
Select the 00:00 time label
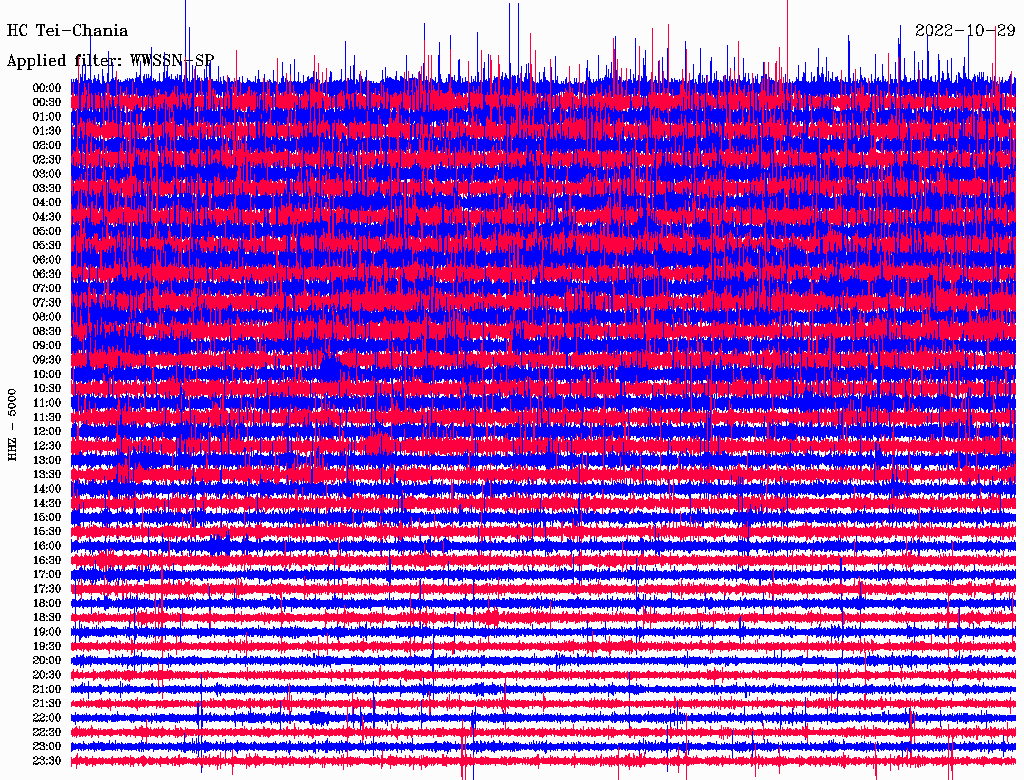click(x=47, y=88)
